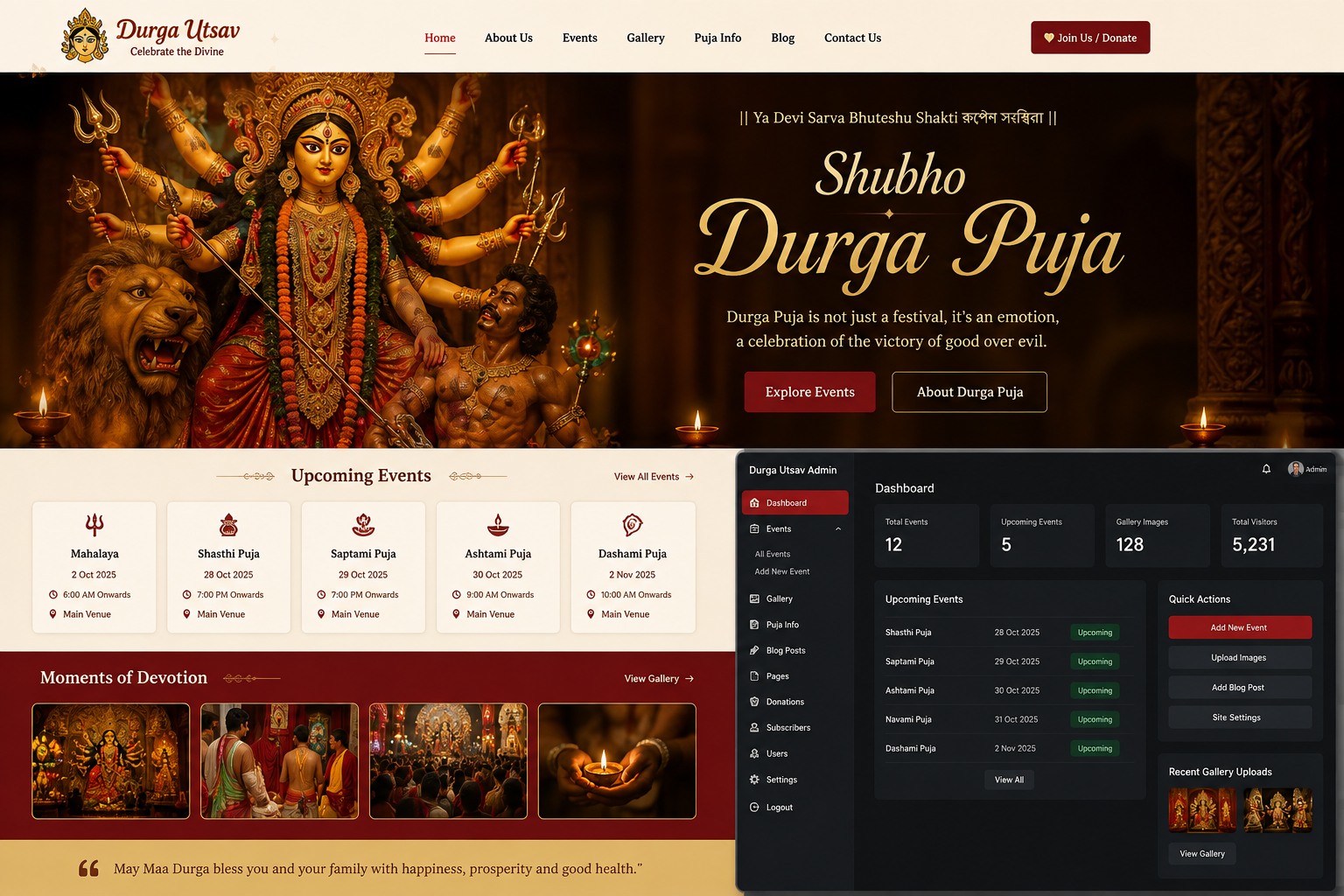
Task: Click the quotation mark icon in blessing banner
Action: click(x=88, y=868)
